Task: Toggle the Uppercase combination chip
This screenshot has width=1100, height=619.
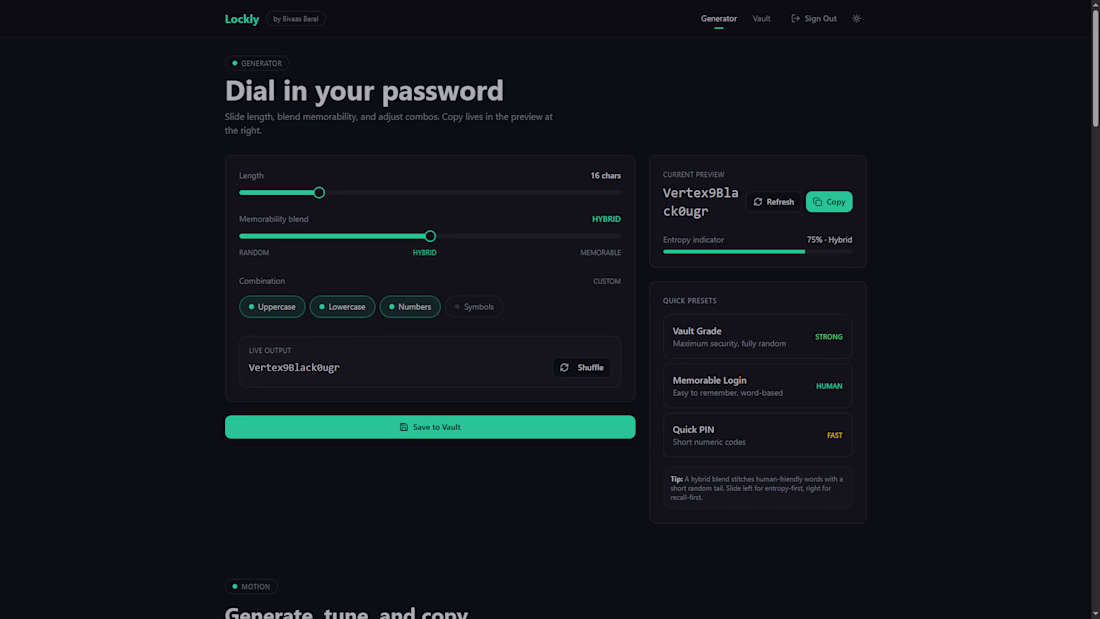Action: click(272, 307)
